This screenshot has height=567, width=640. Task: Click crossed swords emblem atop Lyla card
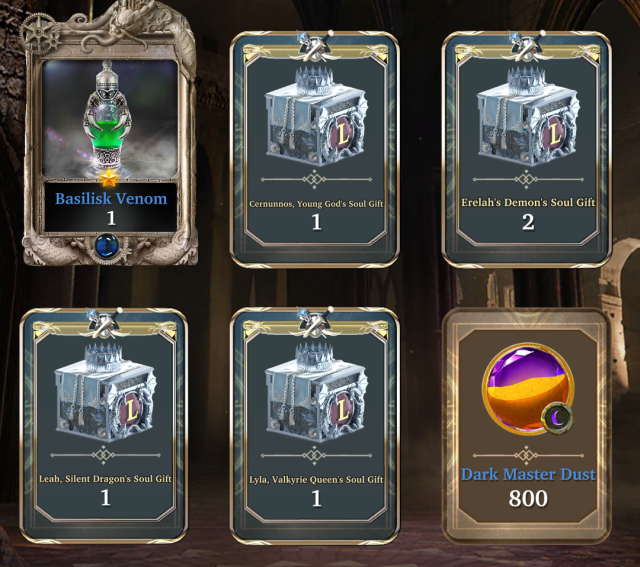(315, 323)
